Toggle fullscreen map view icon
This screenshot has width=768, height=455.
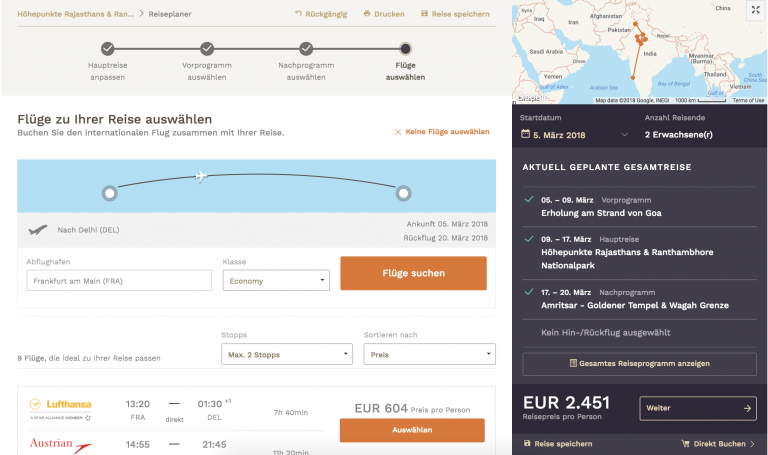(x=754, y=10)
